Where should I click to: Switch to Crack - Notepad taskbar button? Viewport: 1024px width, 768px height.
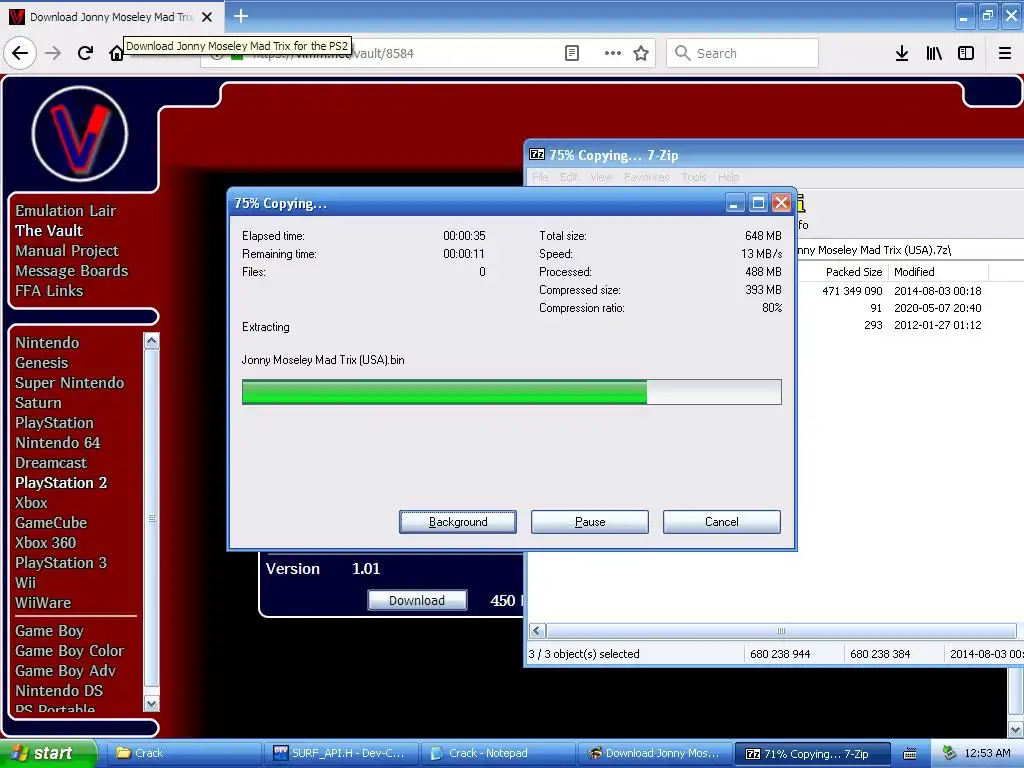click(x=498, y=753)
